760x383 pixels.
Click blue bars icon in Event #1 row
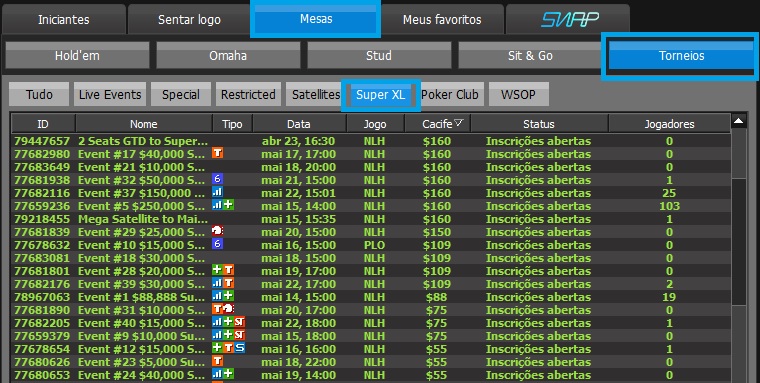click(218, 296)
